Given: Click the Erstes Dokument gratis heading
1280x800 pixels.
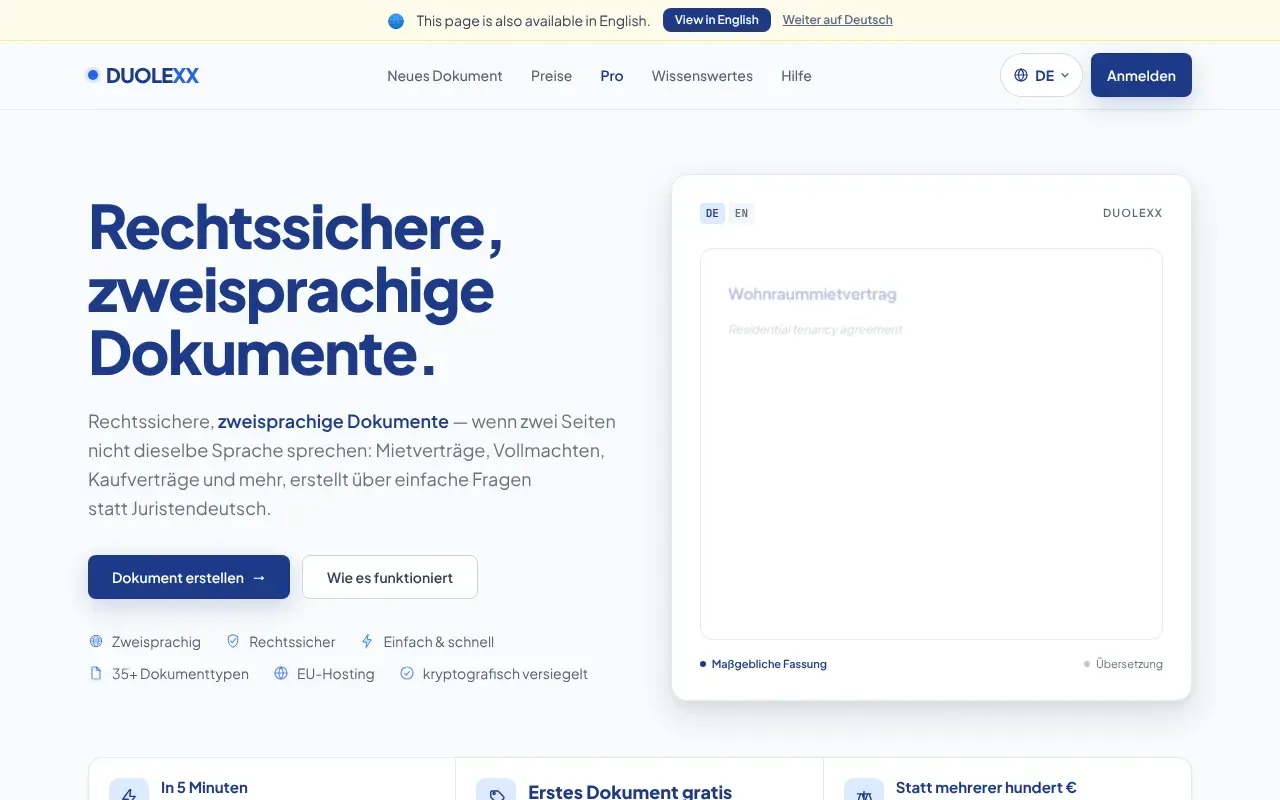Looking at the screenshot, I should (630, 792).
